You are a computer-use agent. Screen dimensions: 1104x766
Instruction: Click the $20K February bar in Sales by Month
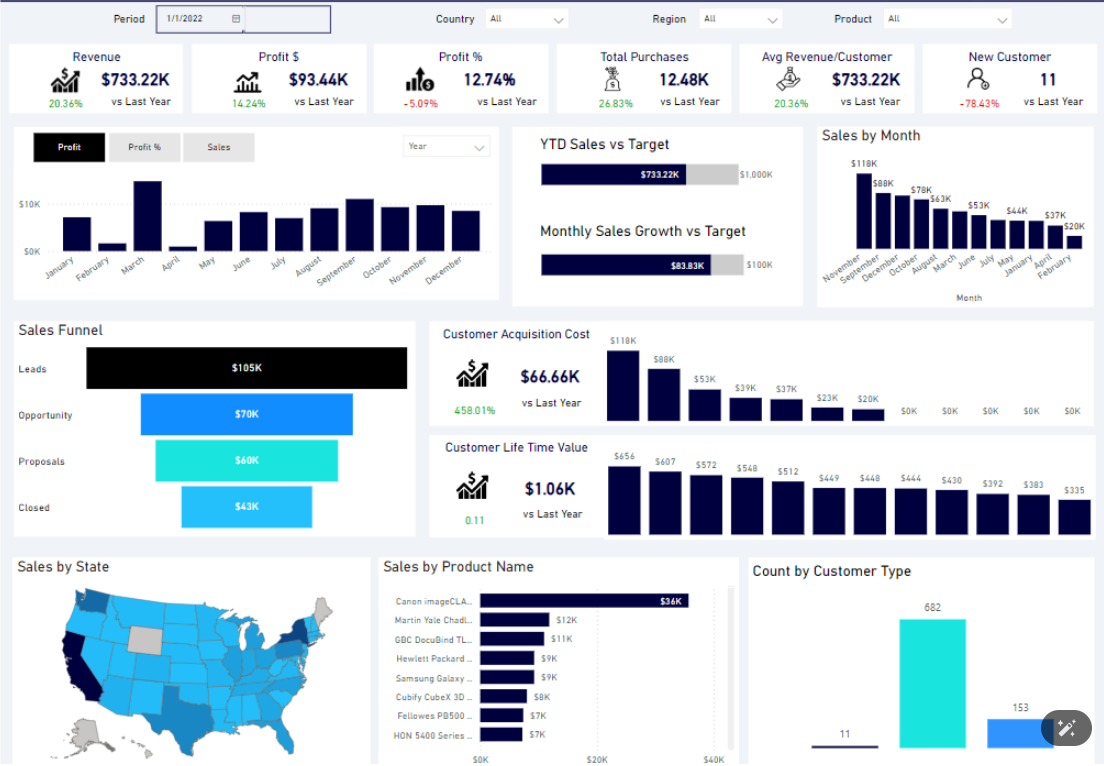click(x=1074, y=242)
